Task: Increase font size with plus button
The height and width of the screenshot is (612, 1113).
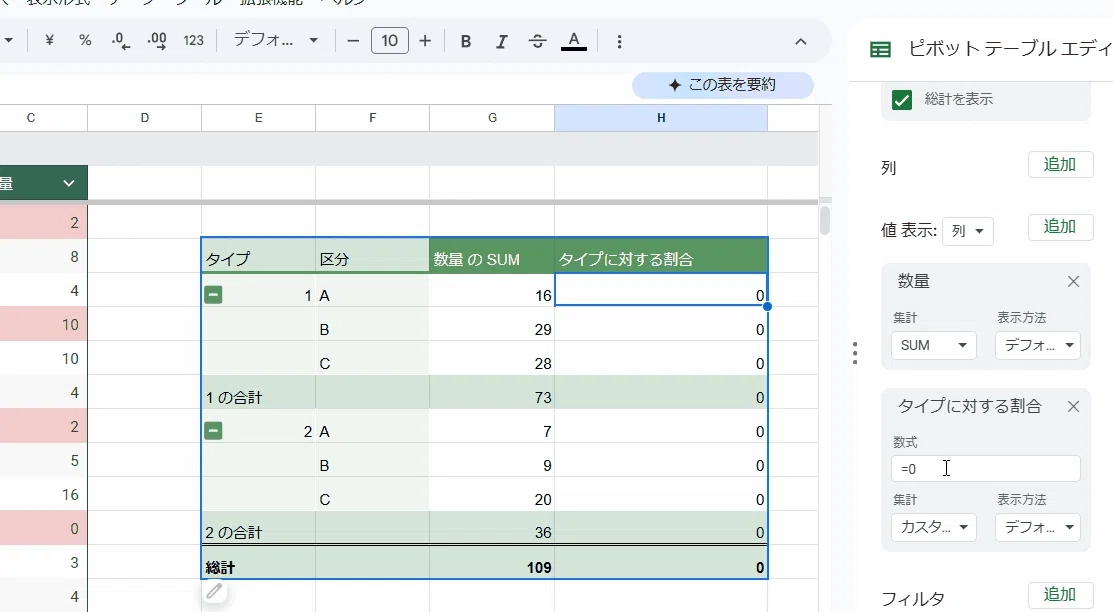Action: click(x=425, y=41)
